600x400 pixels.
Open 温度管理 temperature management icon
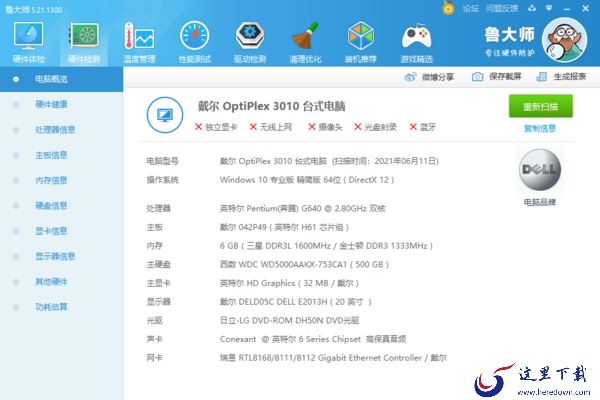point(139,42)
